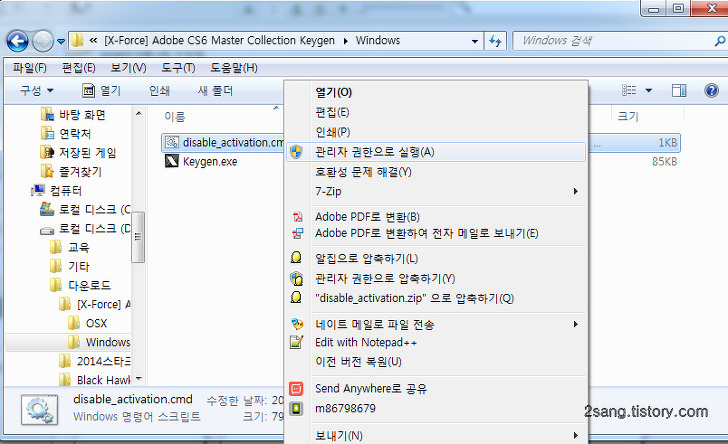This screenshot has width=728, height=444.
Task: Choose Adobe PDF로 변환(B)
Action: [x=436, y=217]
